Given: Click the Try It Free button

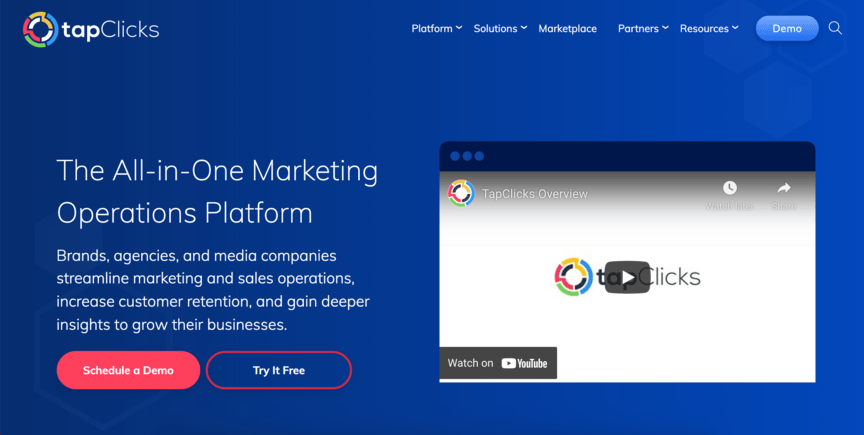Looking at the screenshot, I should point(279,370).
